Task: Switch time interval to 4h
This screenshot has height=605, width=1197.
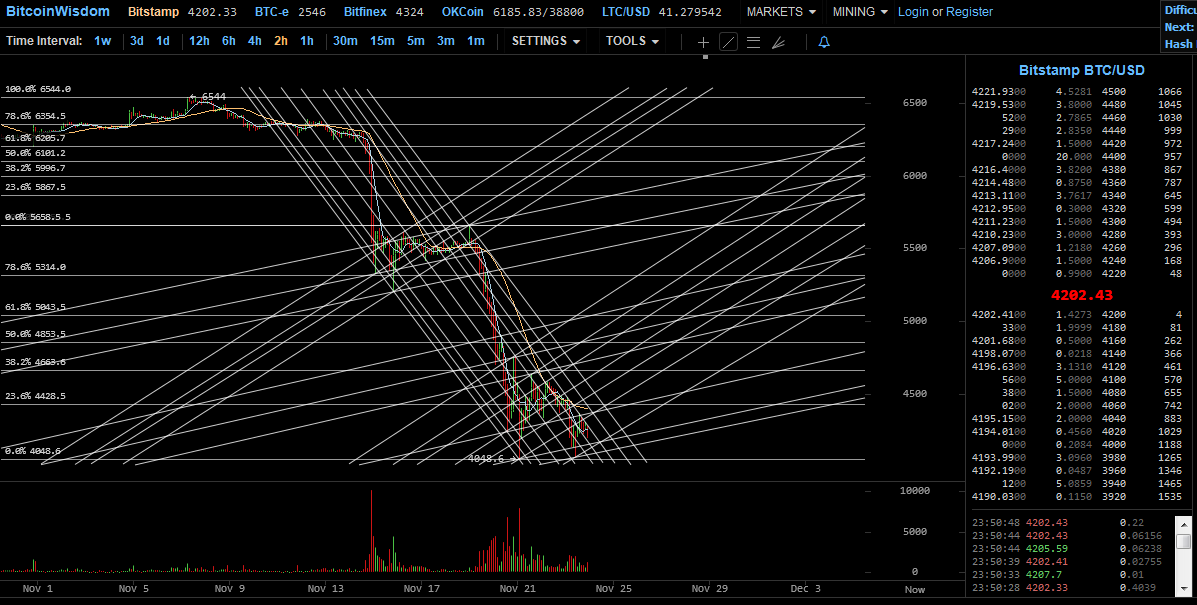Action: [254, 41]
